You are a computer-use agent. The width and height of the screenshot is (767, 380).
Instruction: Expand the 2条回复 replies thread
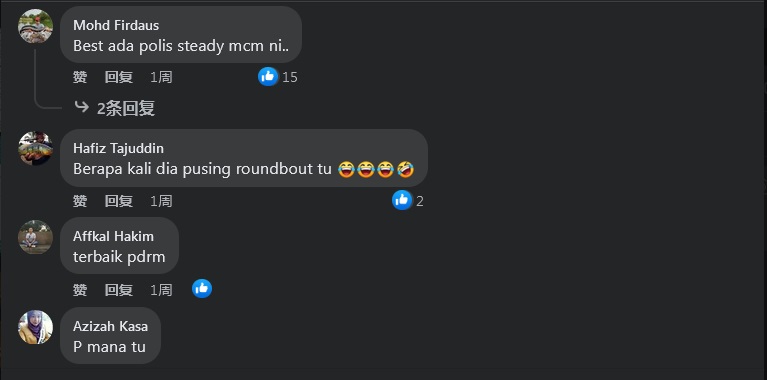pyautogui.click(x=126, y=108)
